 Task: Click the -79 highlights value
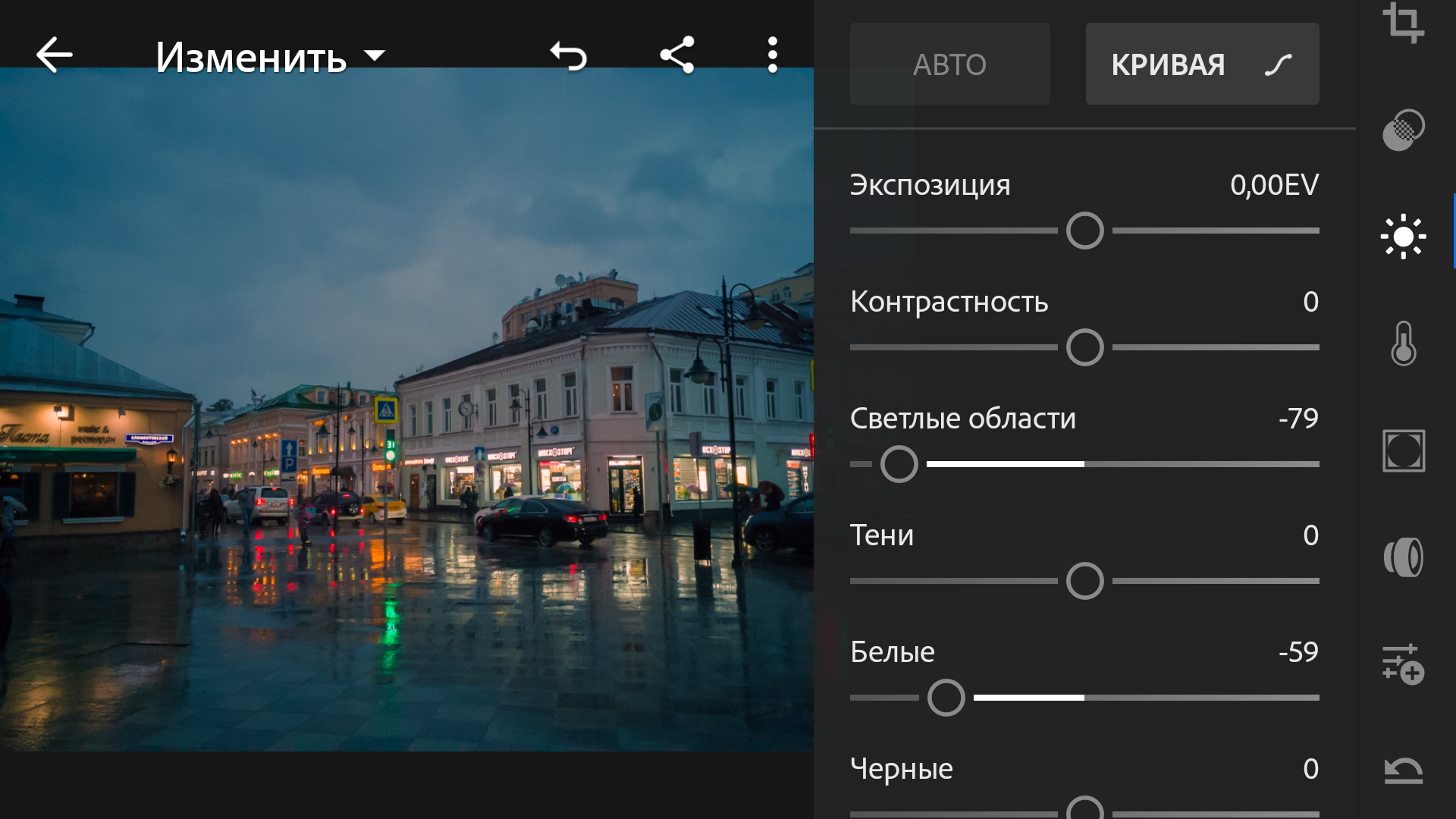pos(1298,419)
